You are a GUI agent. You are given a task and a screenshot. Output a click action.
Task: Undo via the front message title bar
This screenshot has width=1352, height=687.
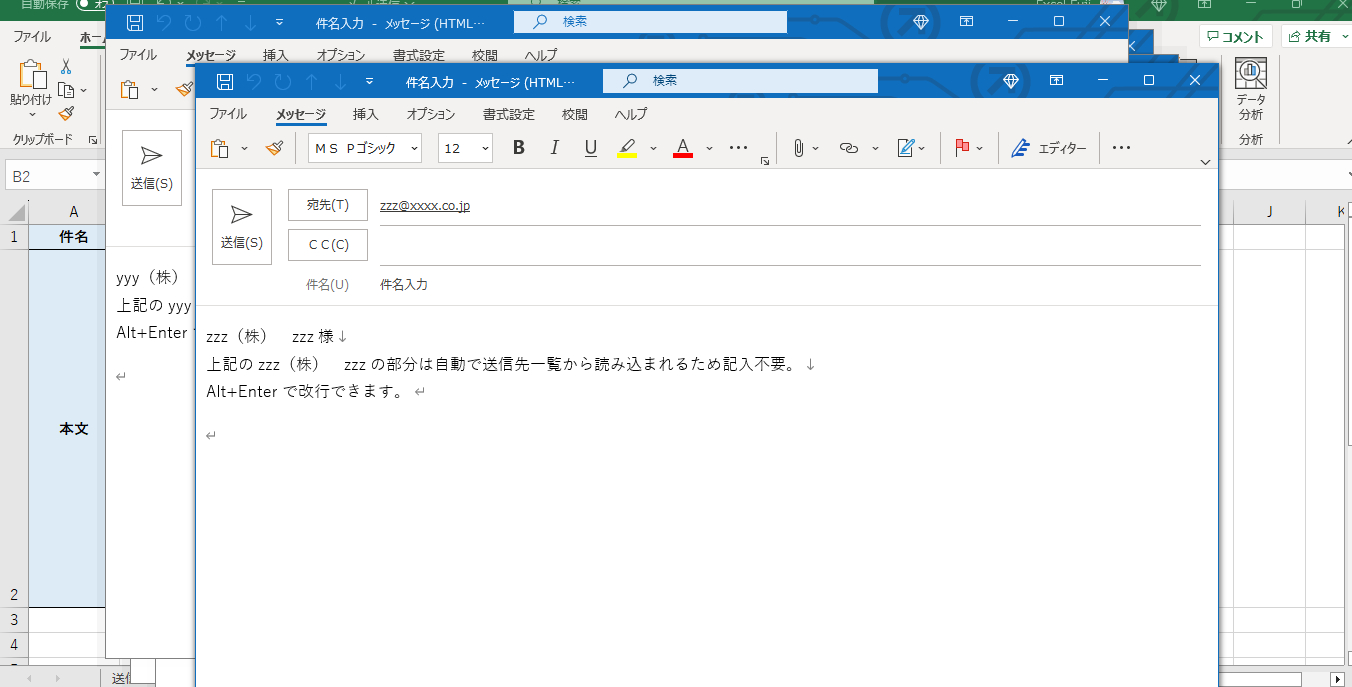click(x=254, y=81)
